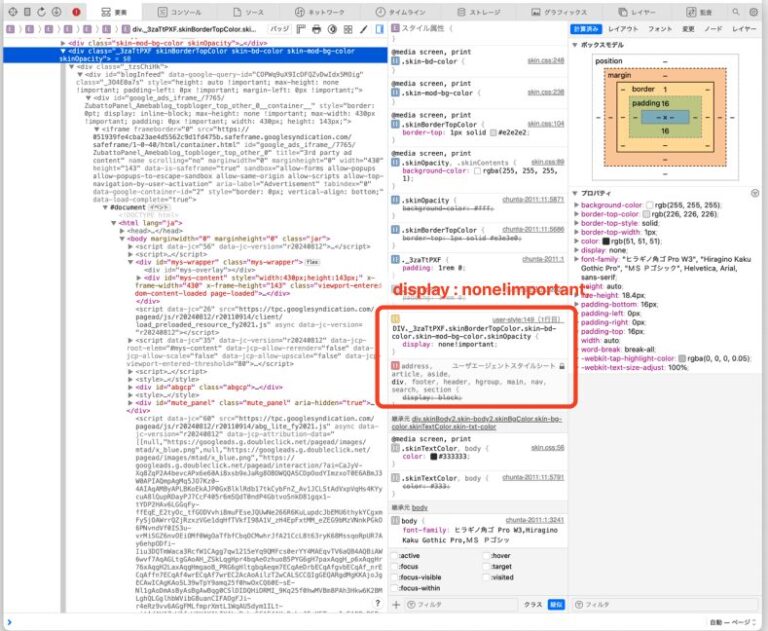Viewport: 768px width, 631px height.
Task: Click the help question mark icon
Action: (x=378, y=604)
